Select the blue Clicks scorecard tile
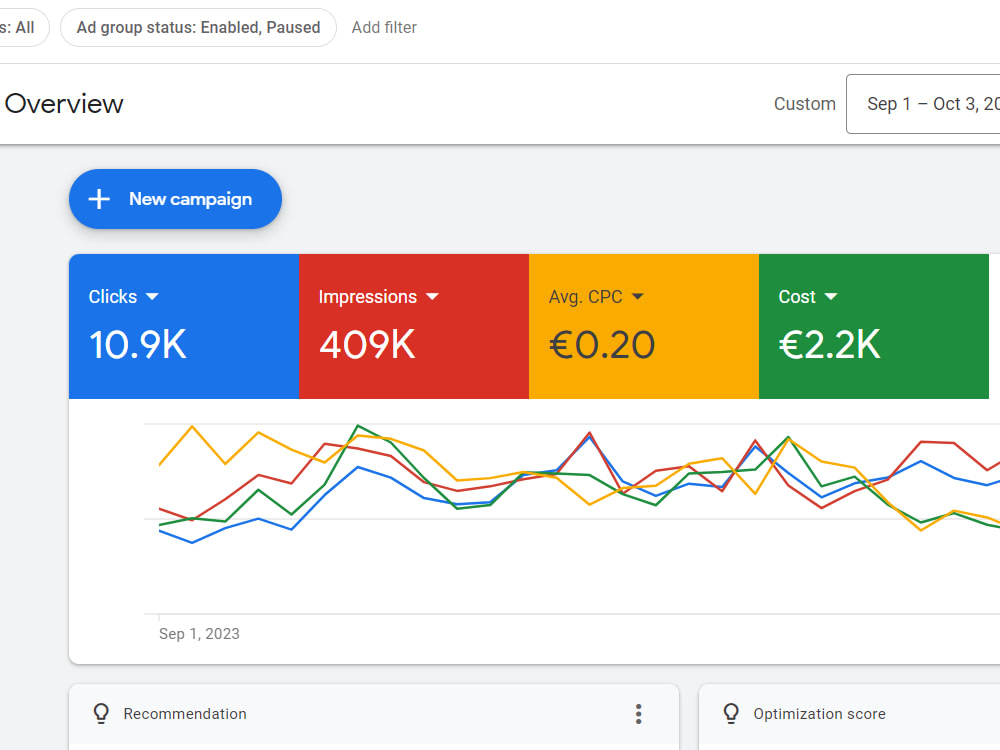The width and height of the screenshot is (1000, 750). pos(184,327)
